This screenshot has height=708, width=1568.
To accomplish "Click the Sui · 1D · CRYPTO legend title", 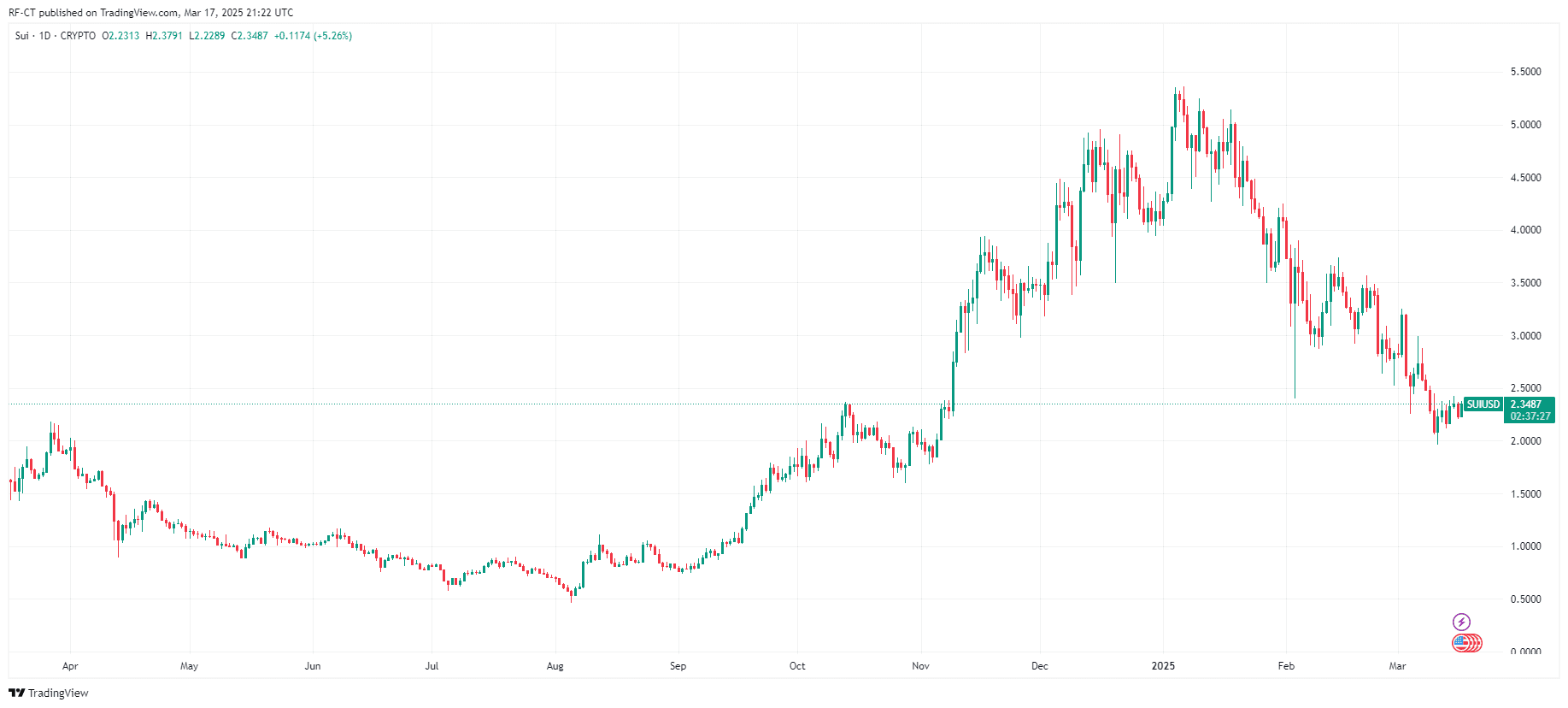I will click(x=56, y=36).
